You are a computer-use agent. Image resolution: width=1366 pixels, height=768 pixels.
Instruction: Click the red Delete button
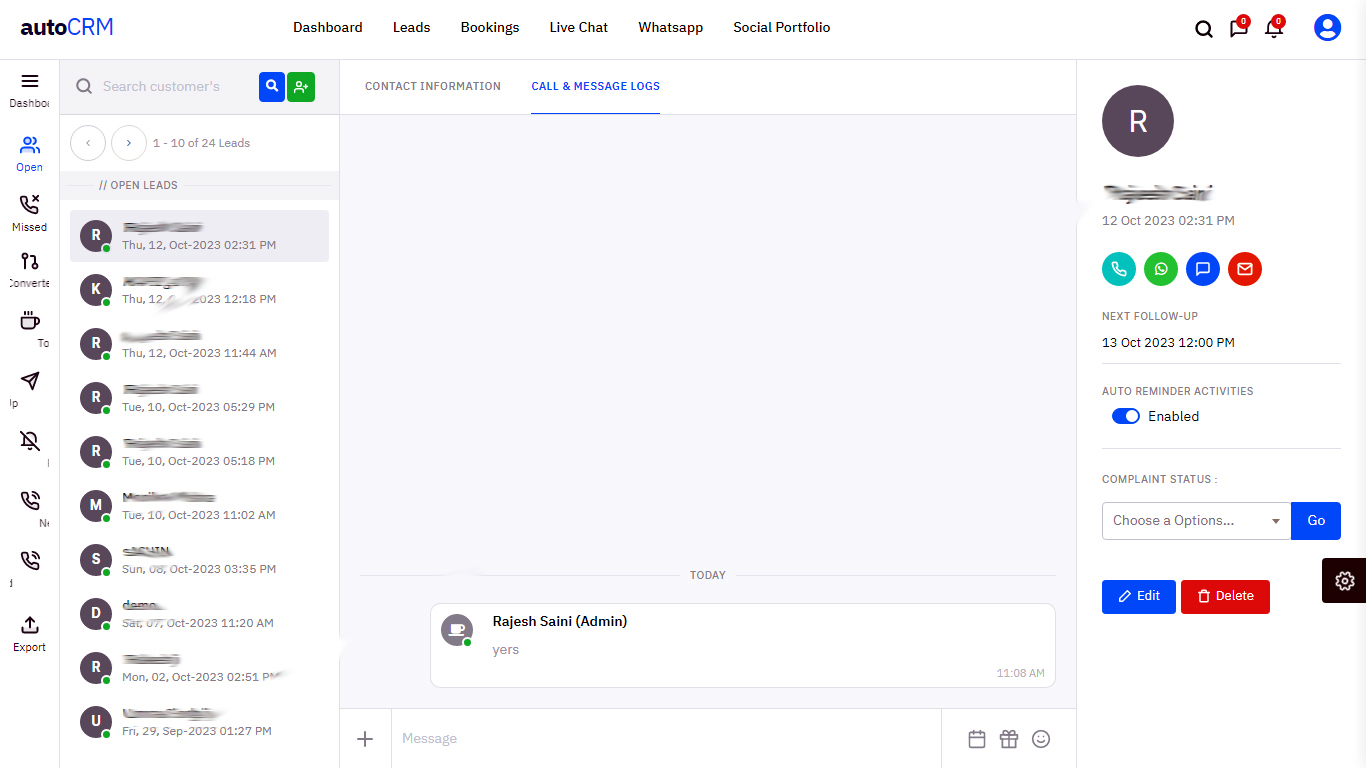(1224, 596)
